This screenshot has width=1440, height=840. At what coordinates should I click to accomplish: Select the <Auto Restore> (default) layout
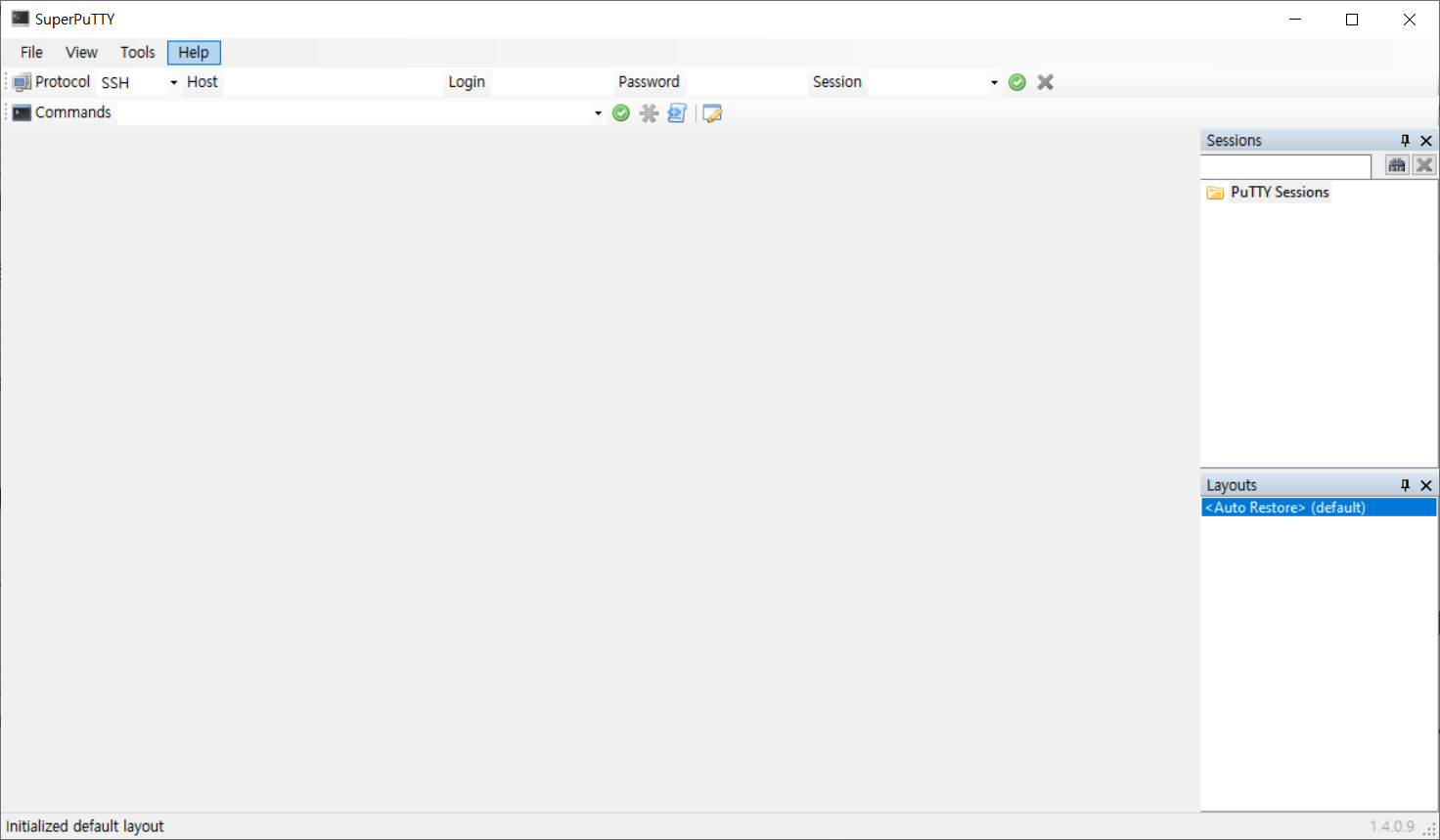click(x=1319, y=508)
